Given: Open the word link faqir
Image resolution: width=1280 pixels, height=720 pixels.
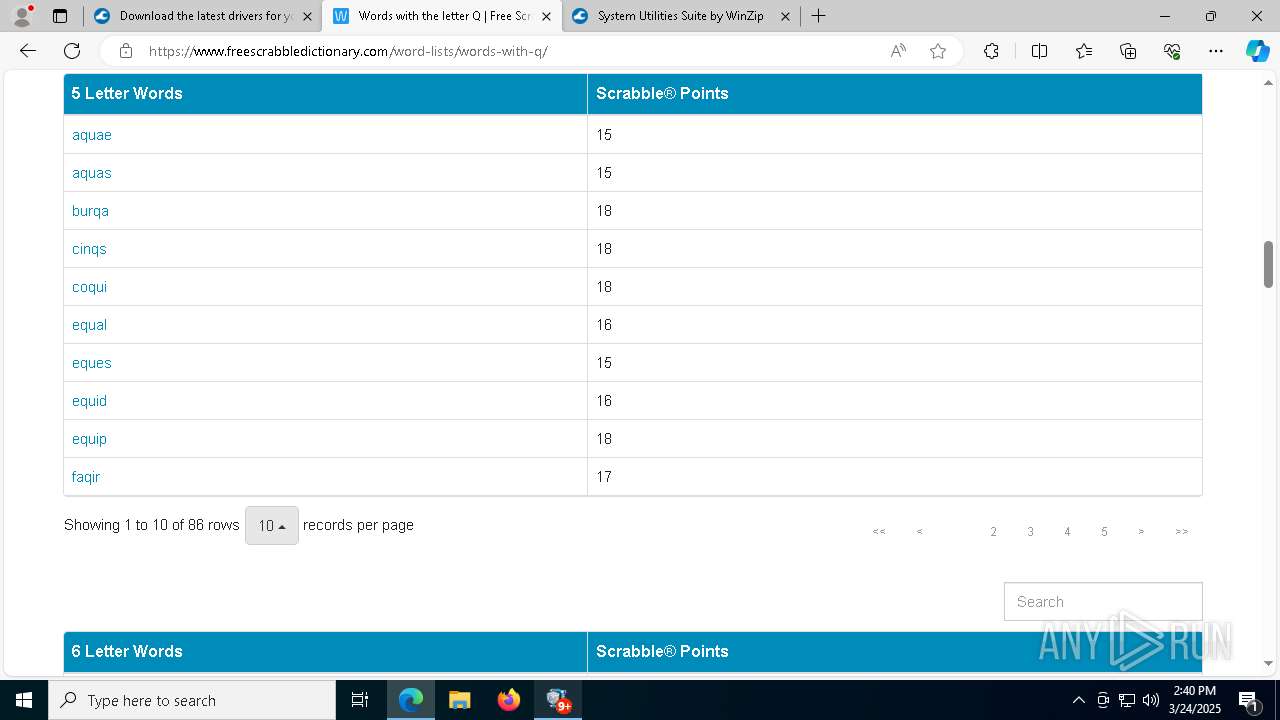Looking at the screenshot, I should (x=86, y=477).
